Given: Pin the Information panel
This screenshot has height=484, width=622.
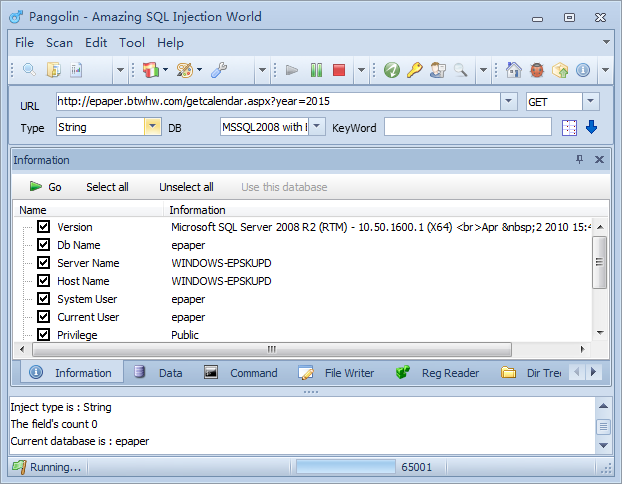Looking at the screenshot, I should 580,159.
